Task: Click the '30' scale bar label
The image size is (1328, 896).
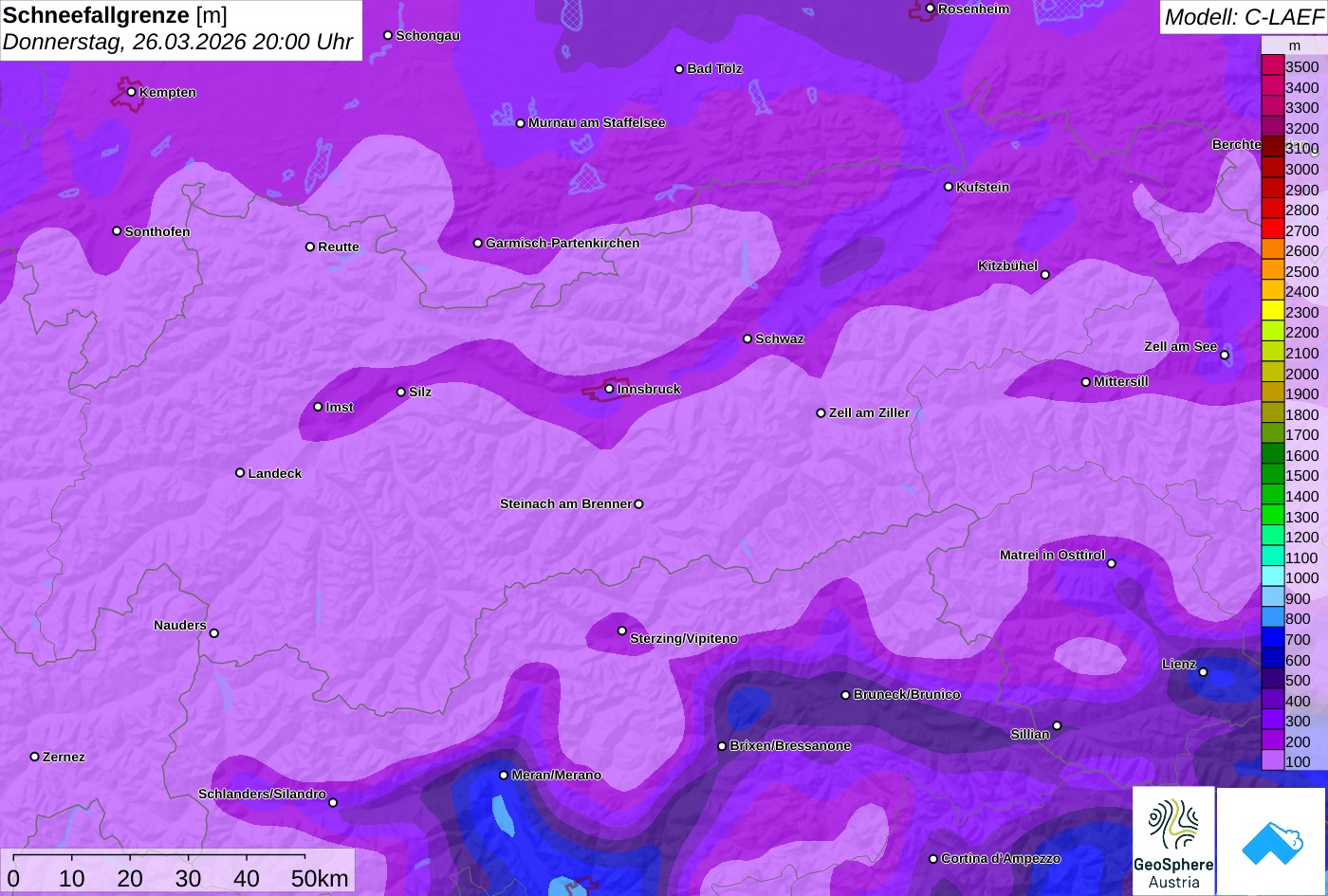Action: point(188,879)
